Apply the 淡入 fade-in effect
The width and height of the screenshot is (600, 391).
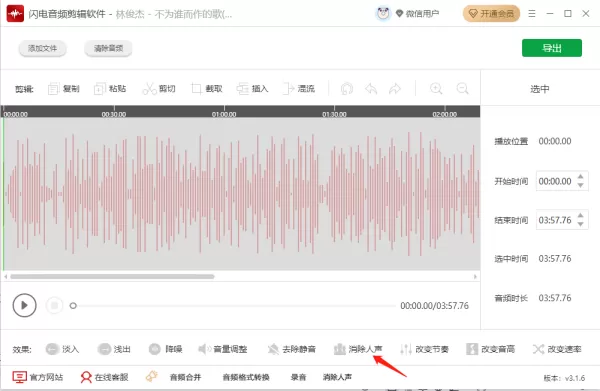point(62,349)
